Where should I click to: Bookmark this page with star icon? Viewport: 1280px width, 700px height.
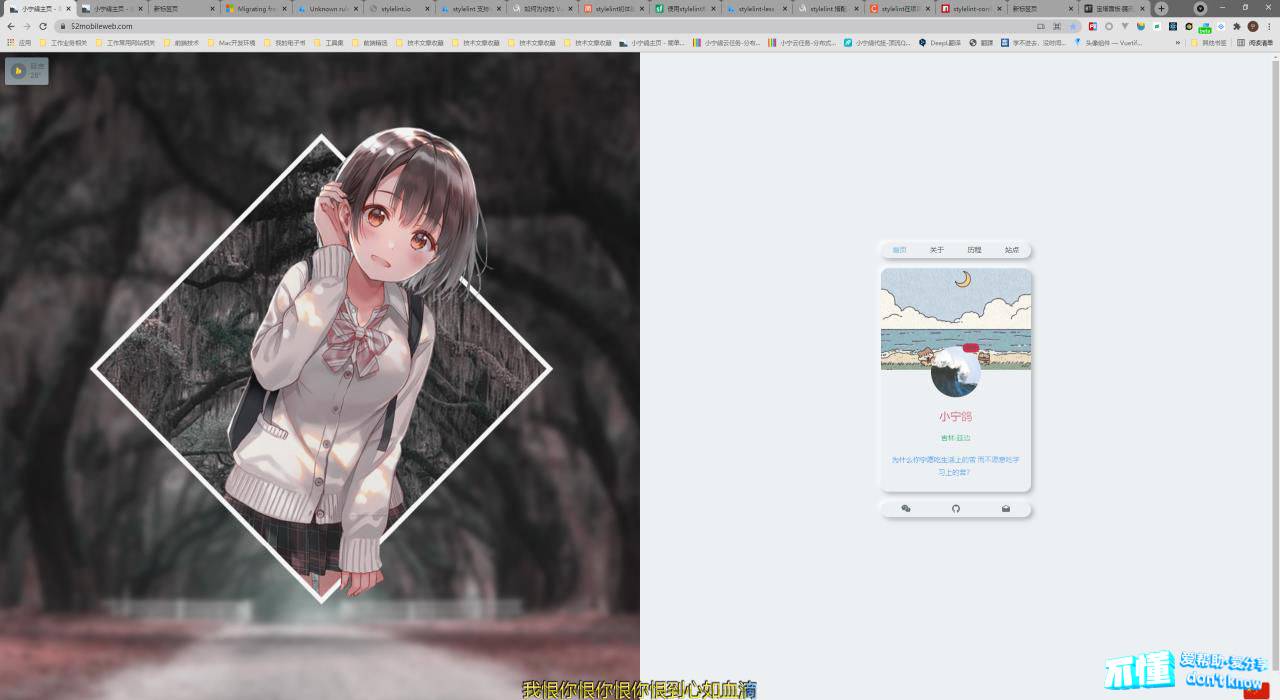click(1073, 26)
